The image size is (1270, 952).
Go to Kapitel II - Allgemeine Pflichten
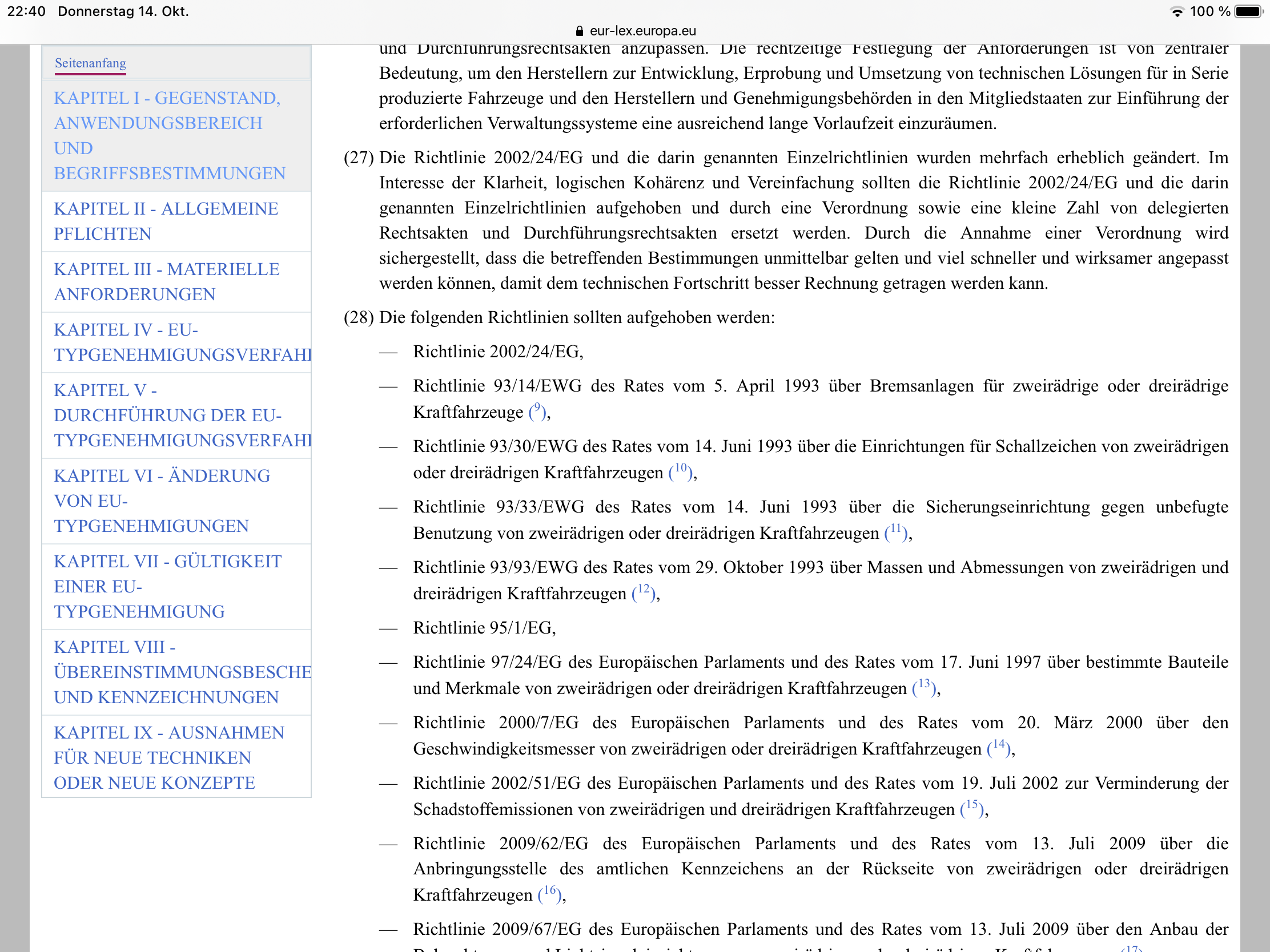coord(176,221)
